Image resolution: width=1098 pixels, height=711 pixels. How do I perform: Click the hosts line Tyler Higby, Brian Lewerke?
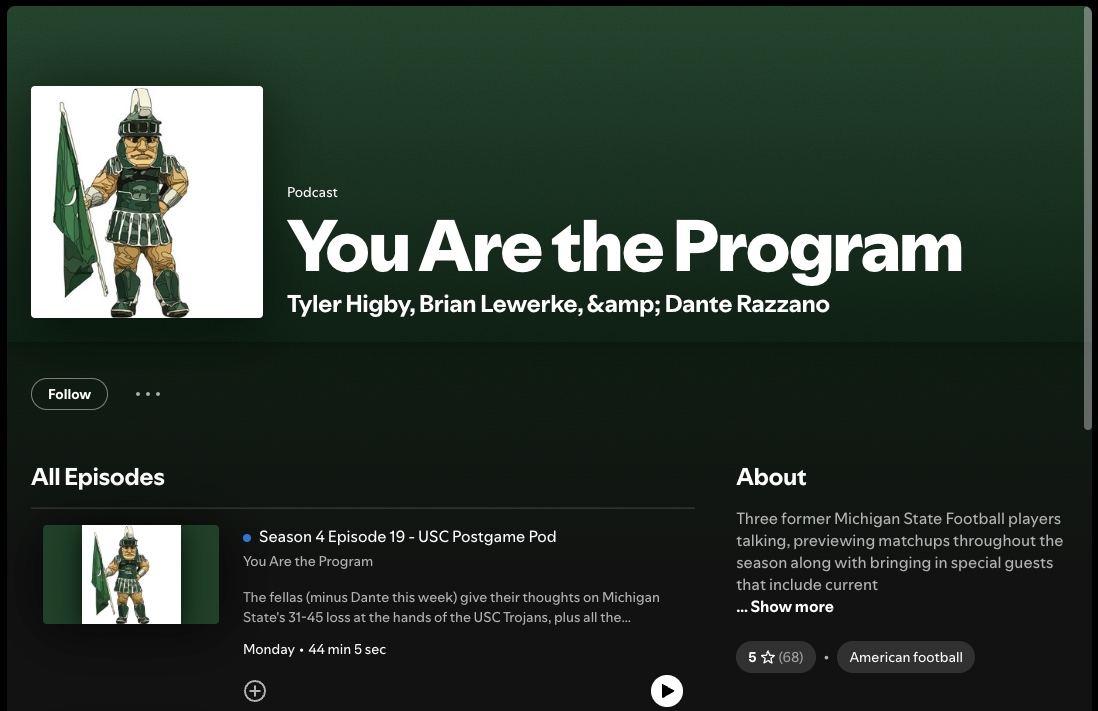[558, 304]
